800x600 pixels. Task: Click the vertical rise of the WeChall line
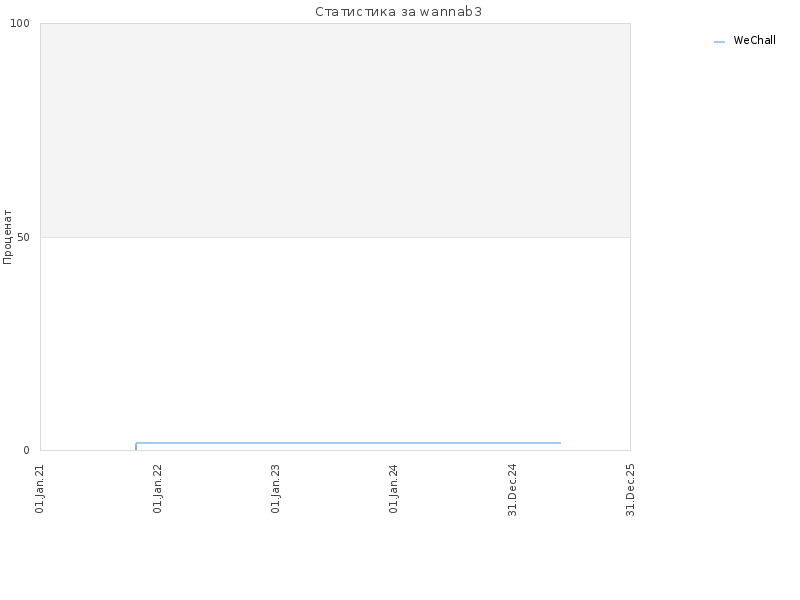(136, 446)
